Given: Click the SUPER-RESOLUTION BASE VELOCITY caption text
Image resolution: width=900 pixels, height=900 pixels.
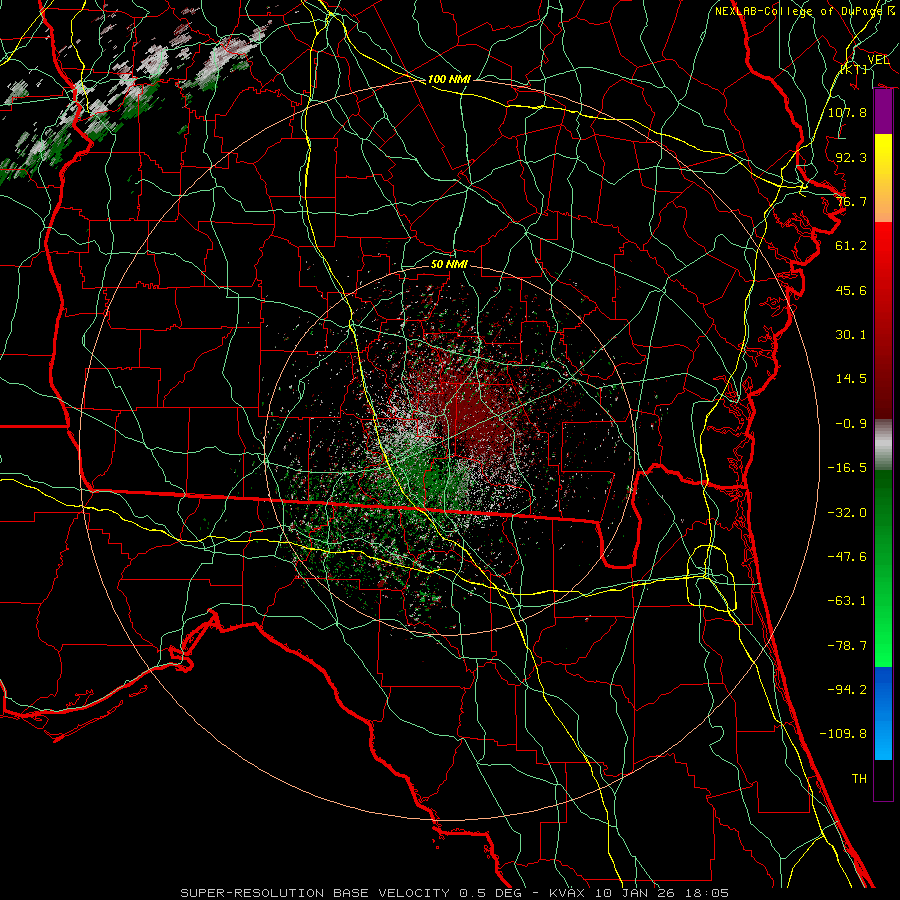Looking at the screenshot, I should click(315, 893).
